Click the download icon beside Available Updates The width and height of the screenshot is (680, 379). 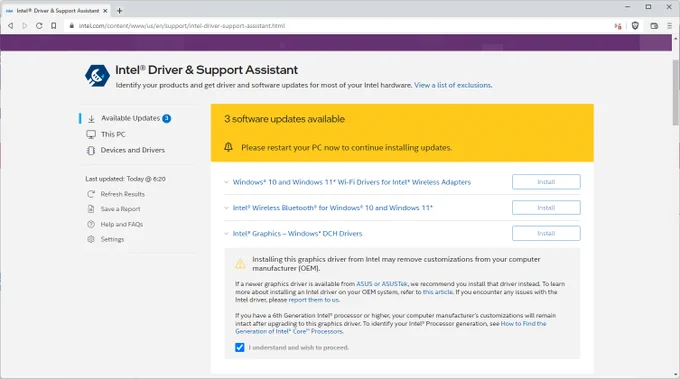pyautogui.click(x=92, y=118)
